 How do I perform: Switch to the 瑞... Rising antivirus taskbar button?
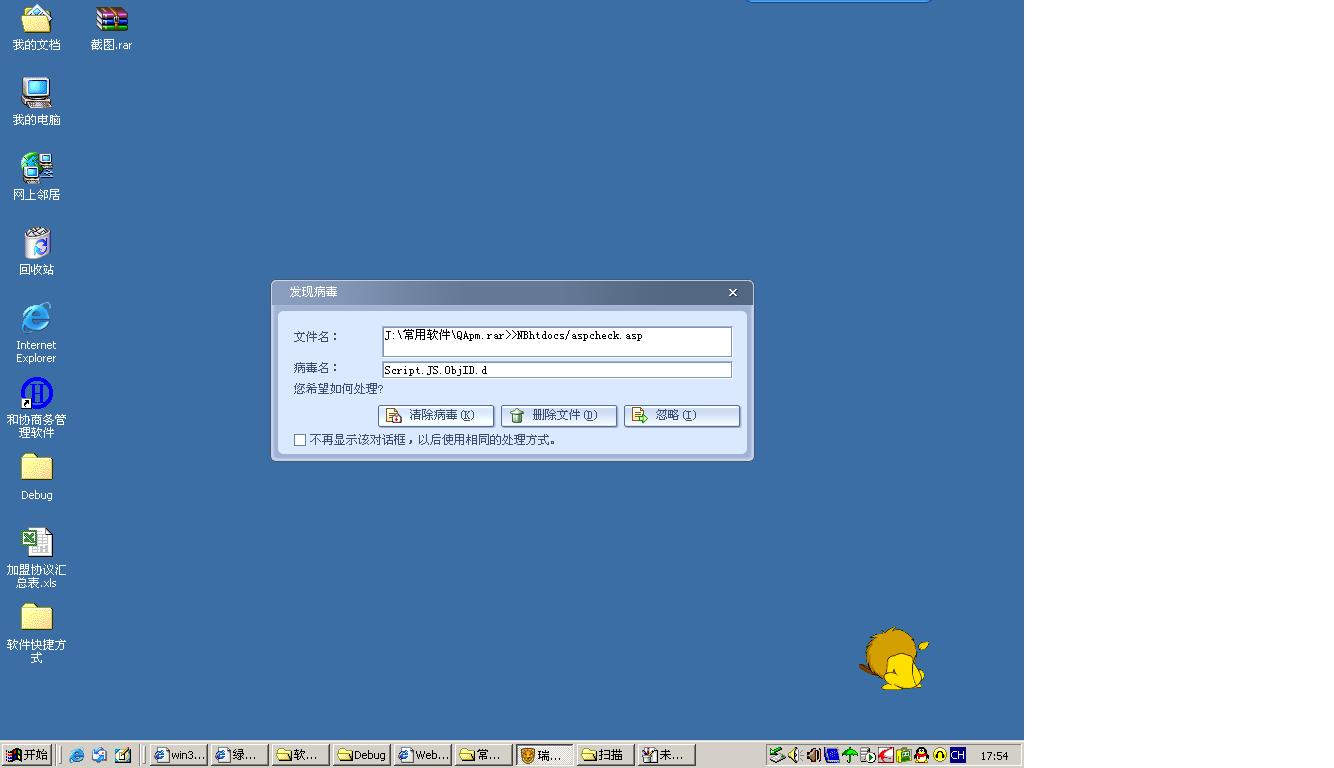click(545, 755)
